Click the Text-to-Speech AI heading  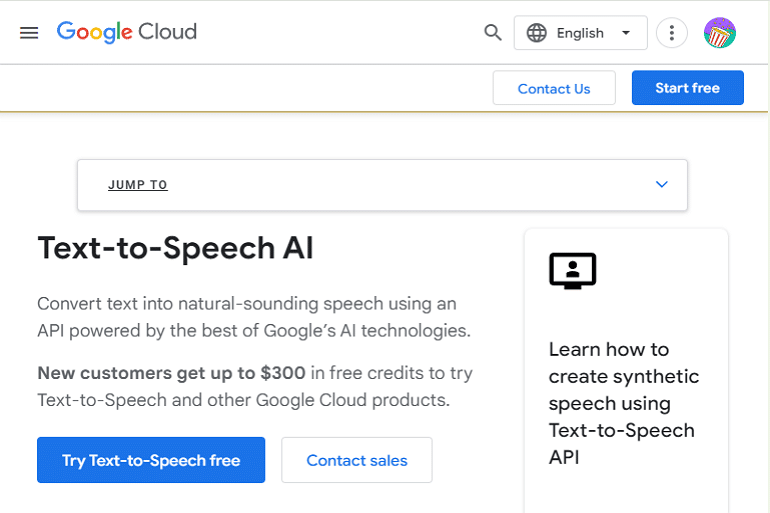(x=175, y=248)
